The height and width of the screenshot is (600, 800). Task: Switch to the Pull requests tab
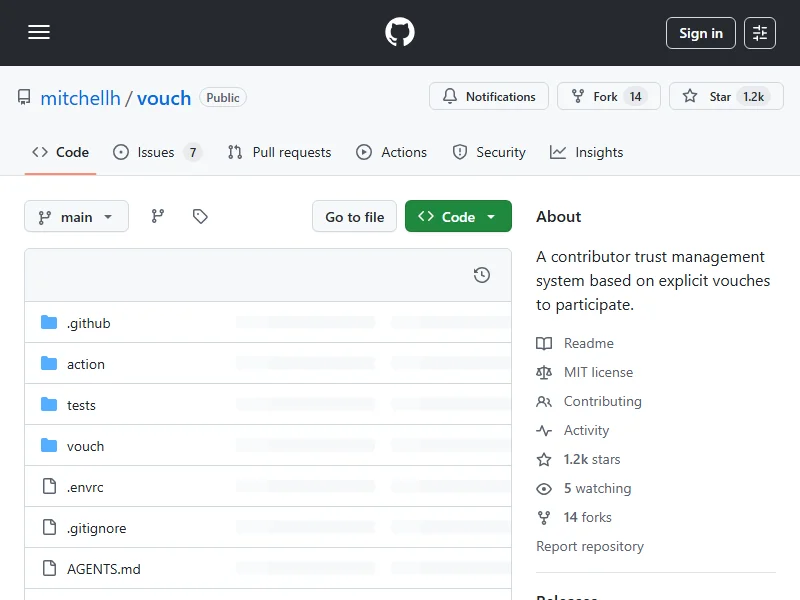(x=280, y=152)
